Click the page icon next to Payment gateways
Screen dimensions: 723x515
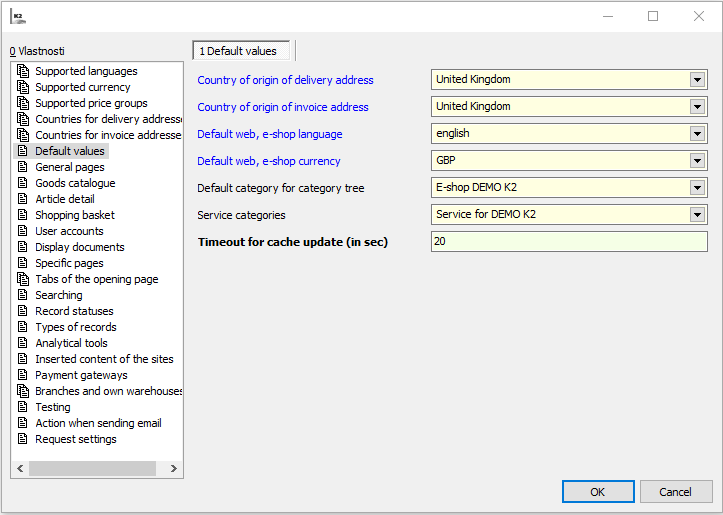tap(23, 375)
